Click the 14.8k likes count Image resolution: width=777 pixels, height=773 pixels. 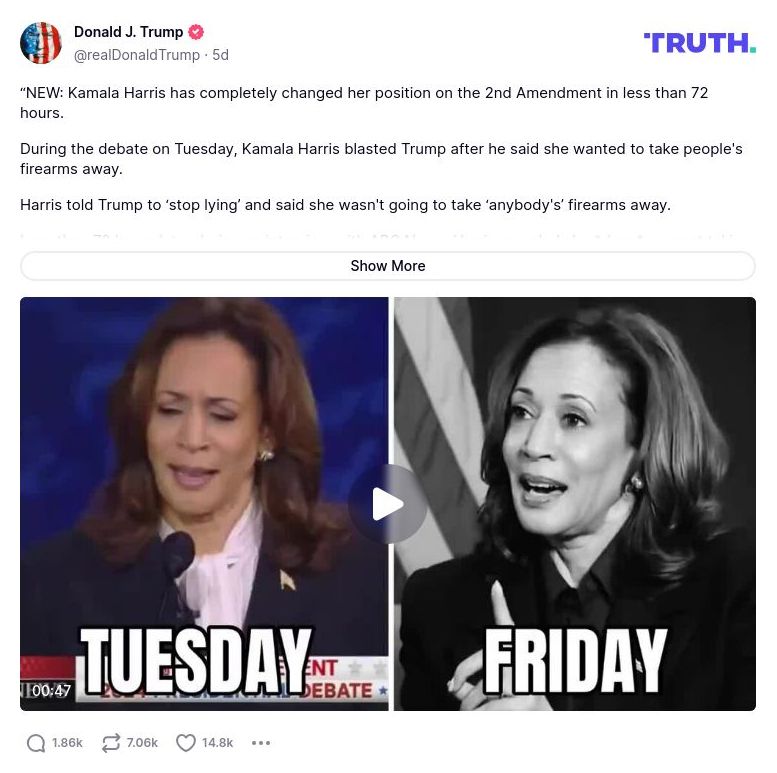tap(217, 743)
